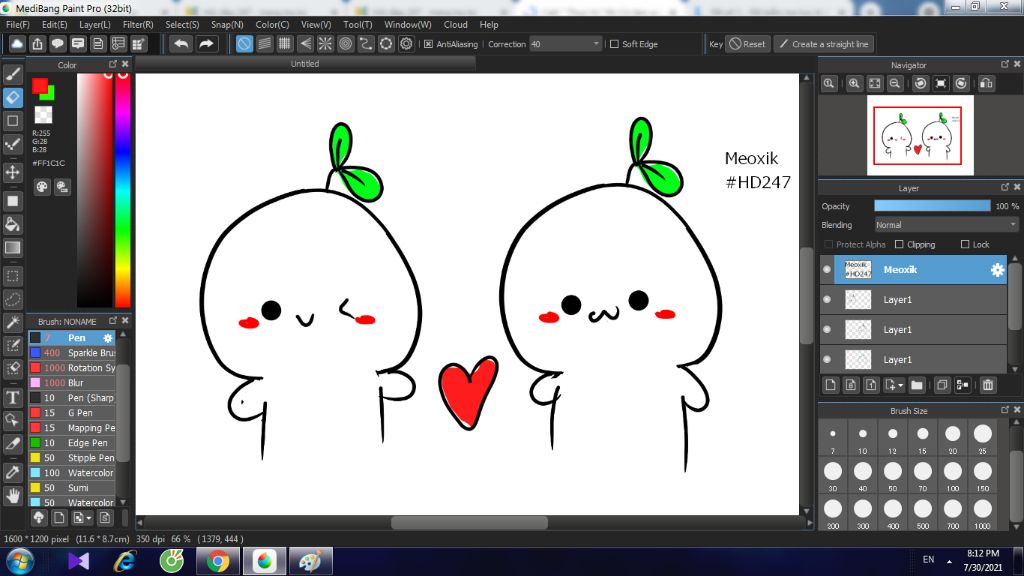Switch to the Untitled canvas tab
The height and width of the screenshot is (576, 1024).
[x=305, y=64]
